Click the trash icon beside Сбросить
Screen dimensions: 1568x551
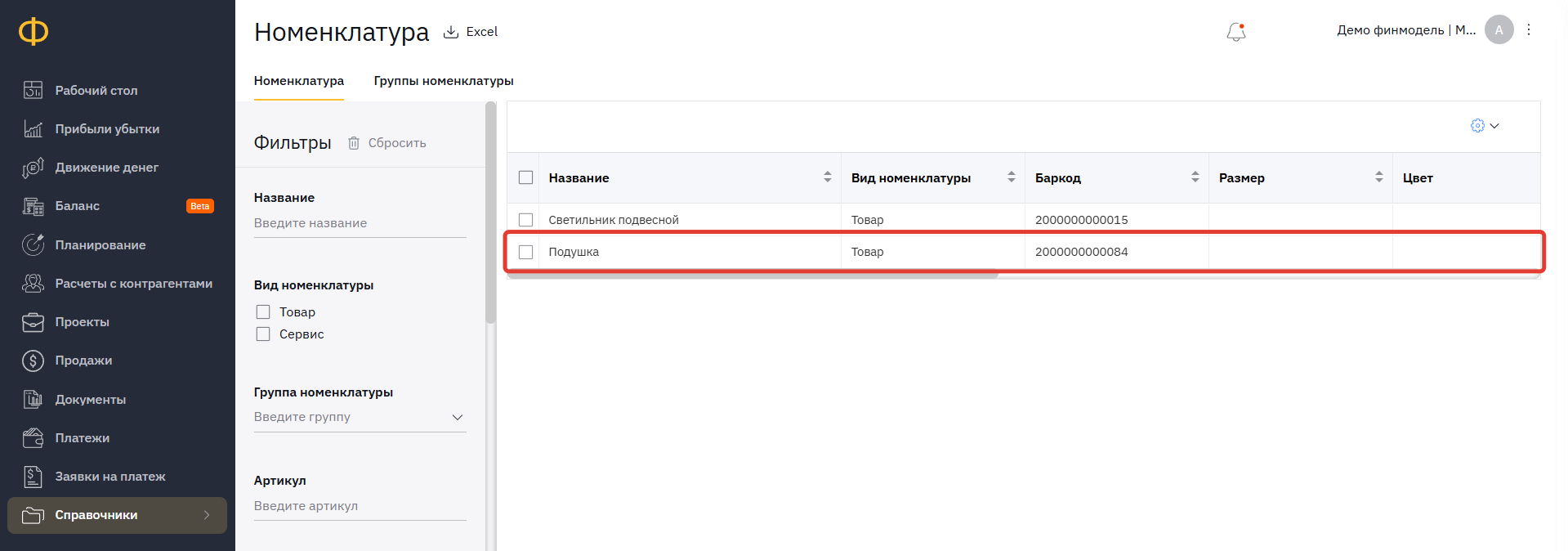(354, 143)
